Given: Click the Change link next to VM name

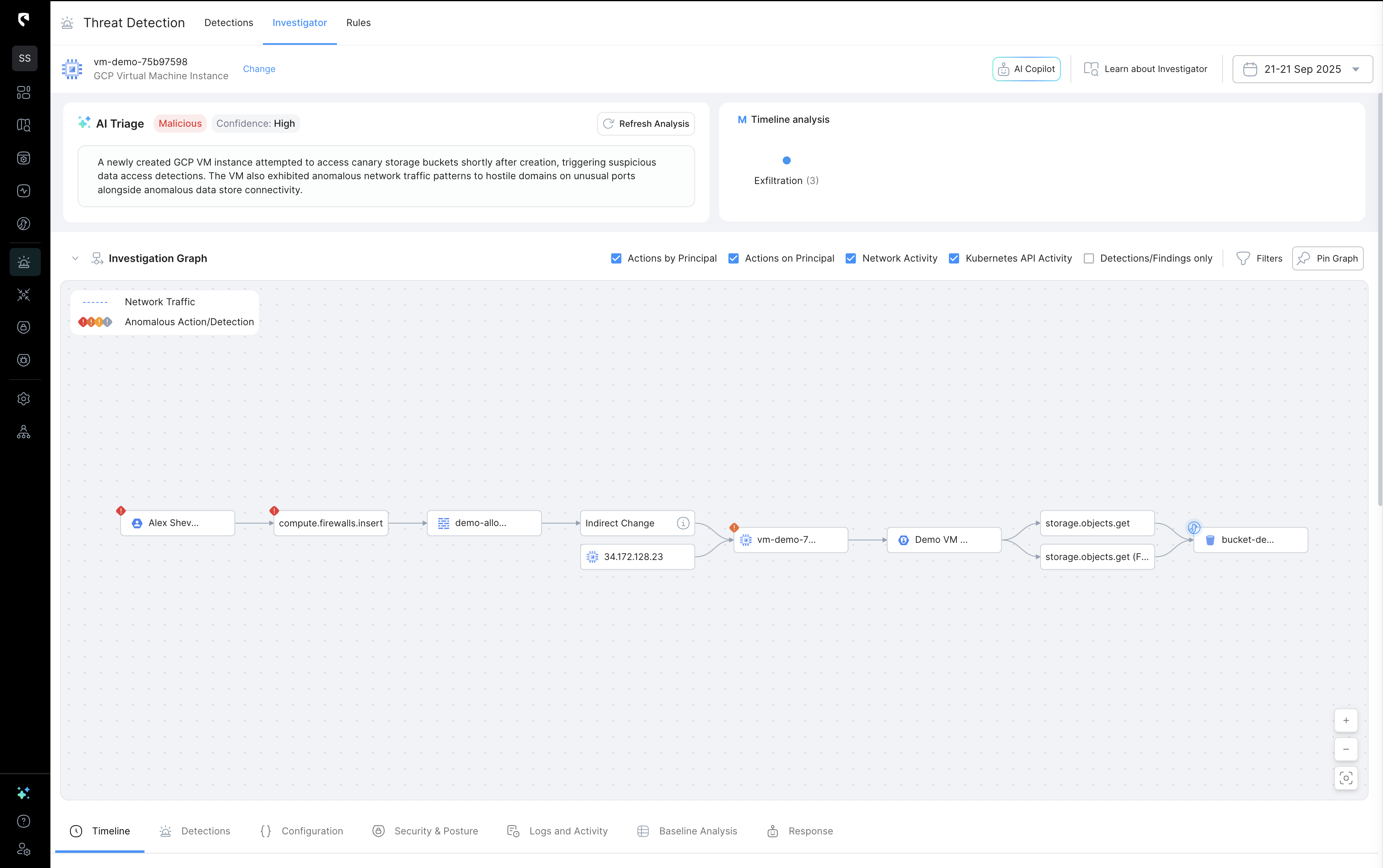Looking at the screenshot, I should click(x=259, y=69).
